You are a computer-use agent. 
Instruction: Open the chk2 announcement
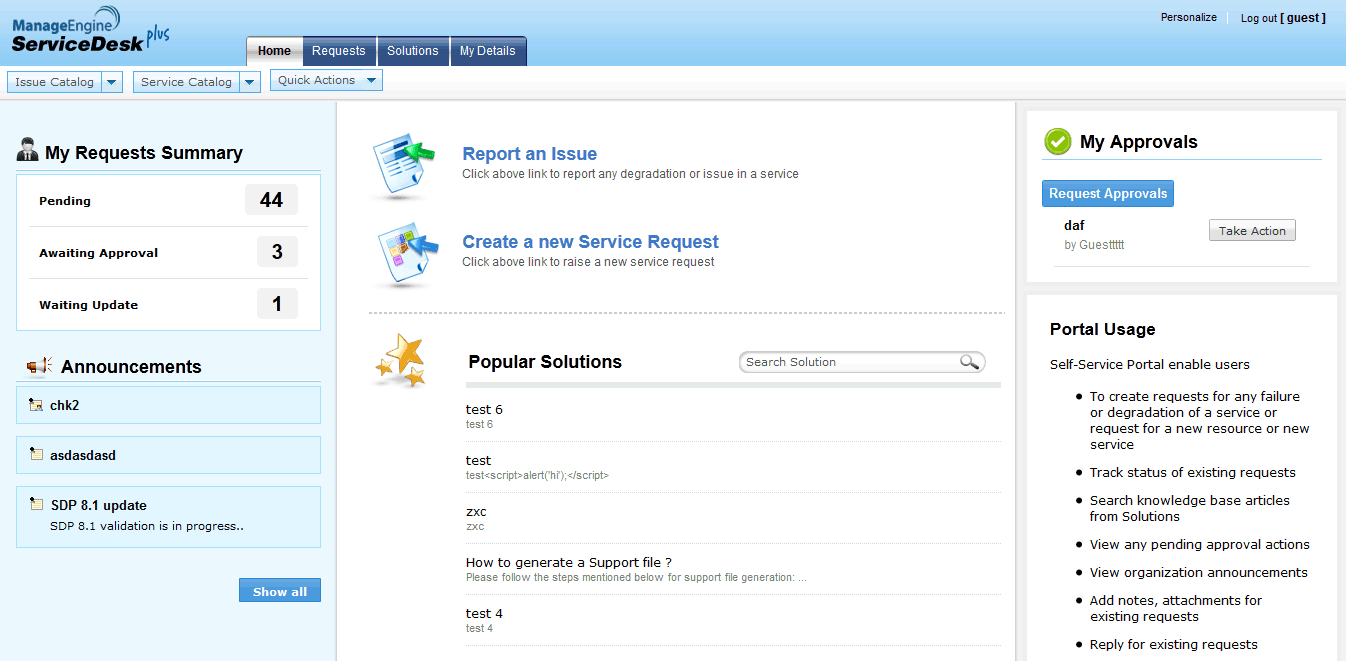coord(63,406)
